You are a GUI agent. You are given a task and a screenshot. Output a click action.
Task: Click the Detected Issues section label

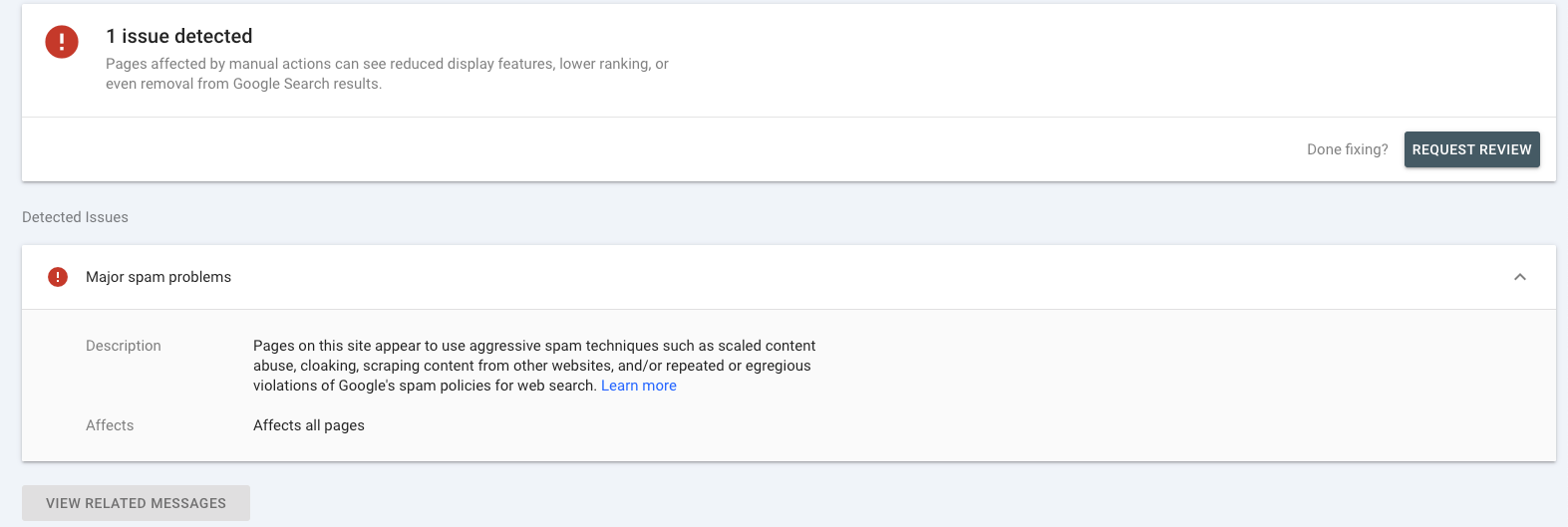coord(75,217)
